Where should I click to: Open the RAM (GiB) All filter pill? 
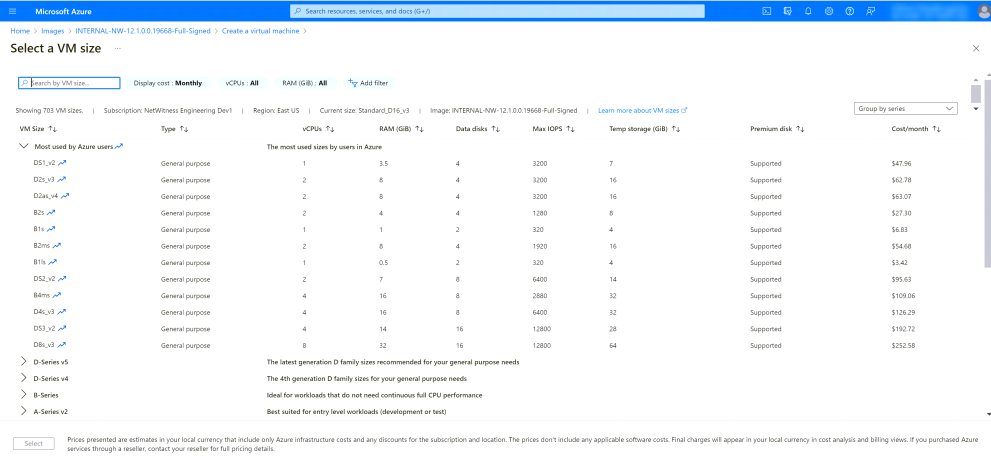tap(305, 83)
